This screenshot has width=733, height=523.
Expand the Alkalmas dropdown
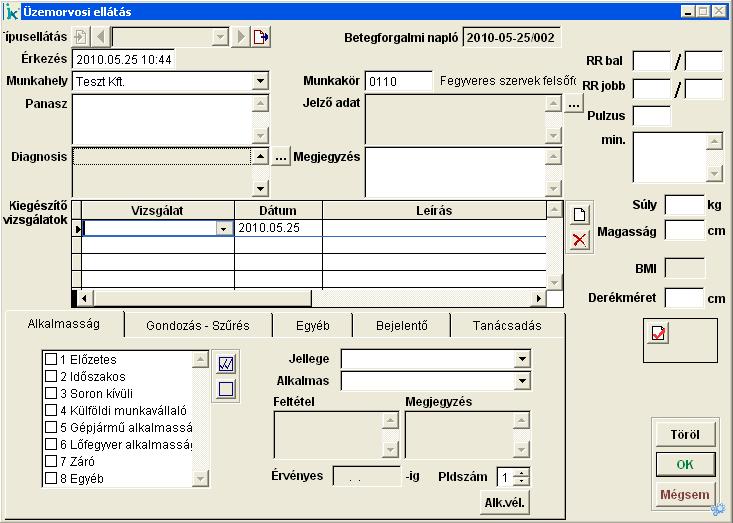[522, 381]
